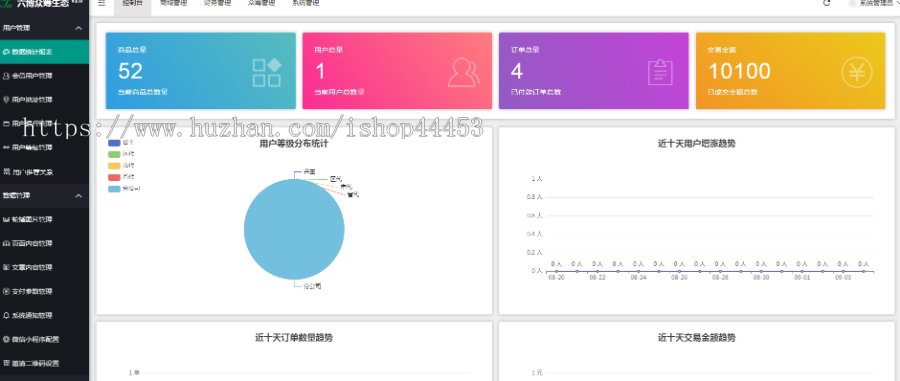Click the 08-20 point on the user trend line

pos(556,271)
